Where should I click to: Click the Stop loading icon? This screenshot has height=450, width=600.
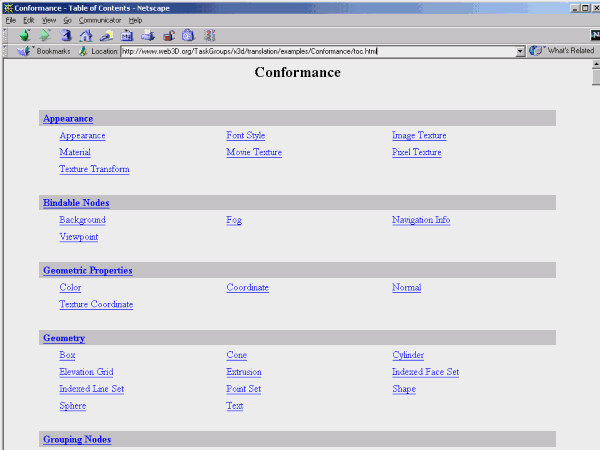coord(209,35)
